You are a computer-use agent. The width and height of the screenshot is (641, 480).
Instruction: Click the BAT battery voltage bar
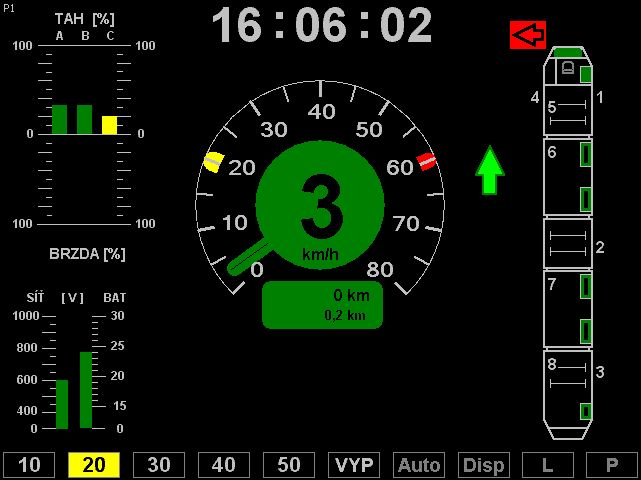(86, 390)
